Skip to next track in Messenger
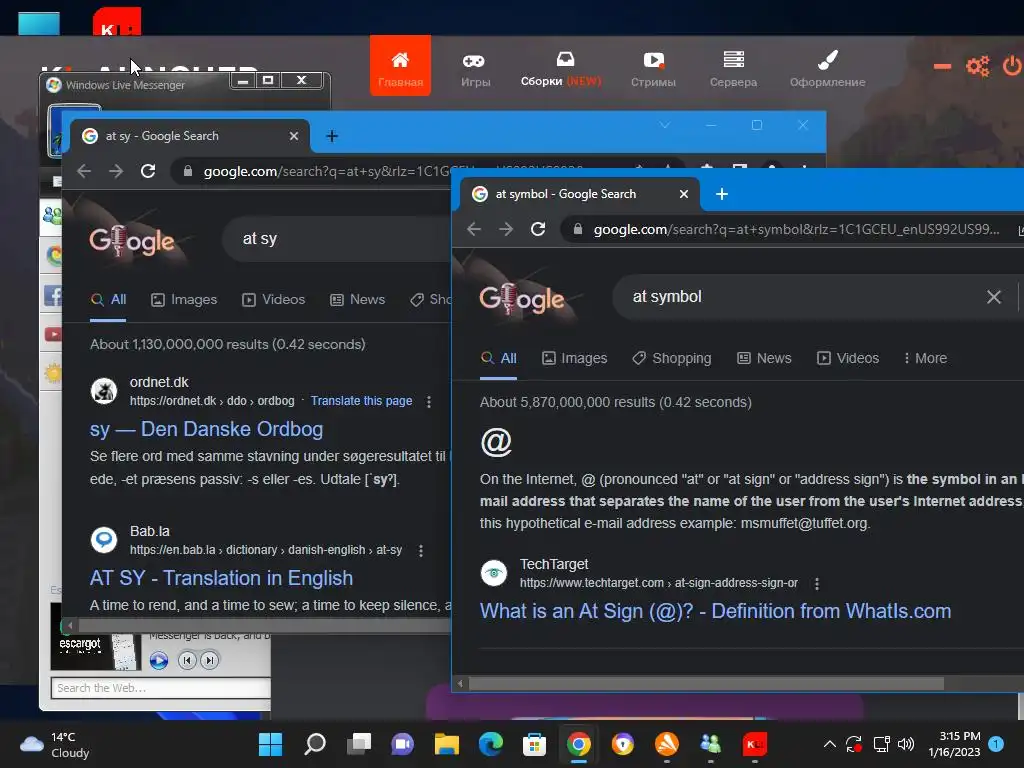The height and width of the screenshot is (768, 1024). coord(210,660)
